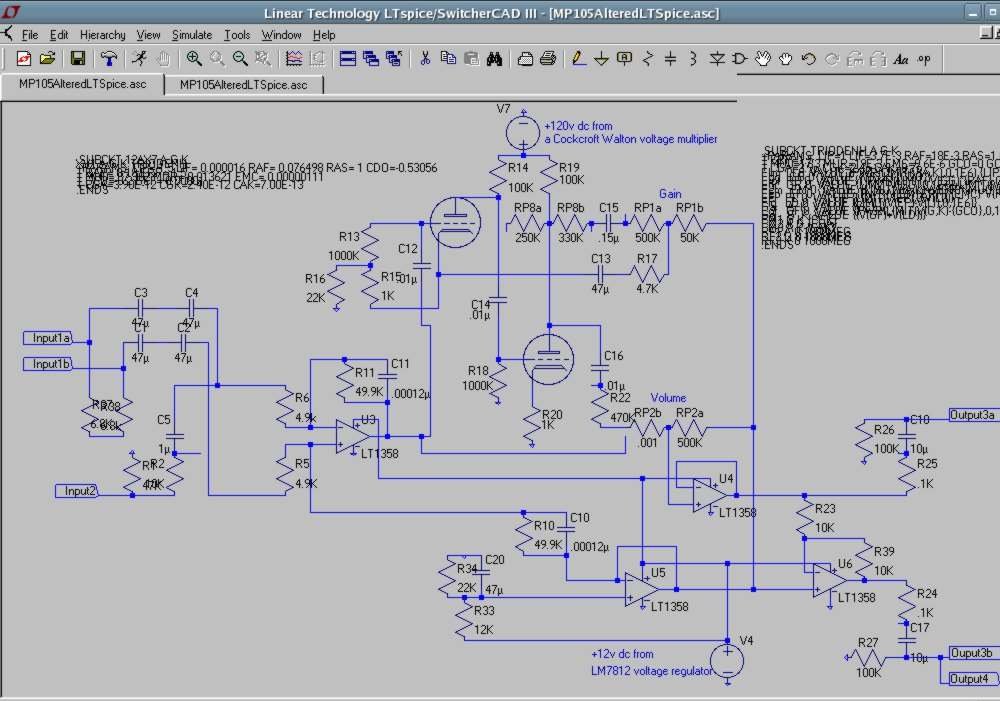Viewport: 1000px width, 701px height.
Task: Click the Save floppy disk icon
Action: (x=78, y=59)
